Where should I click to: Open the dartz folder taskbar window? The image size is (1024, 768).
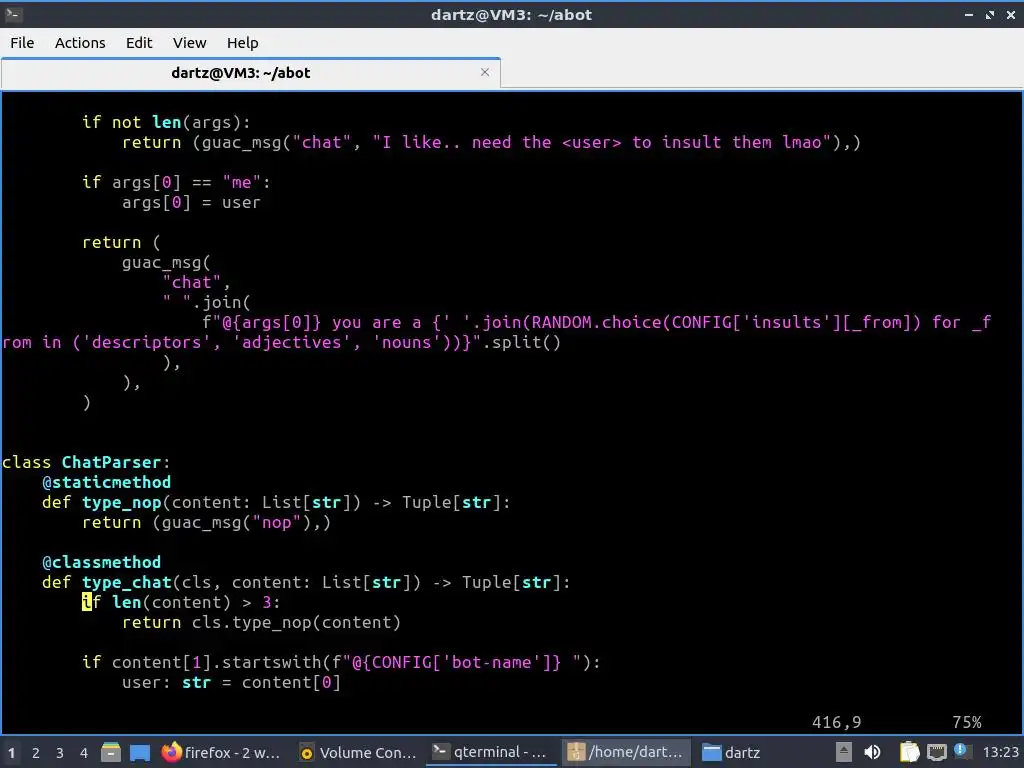731,752
